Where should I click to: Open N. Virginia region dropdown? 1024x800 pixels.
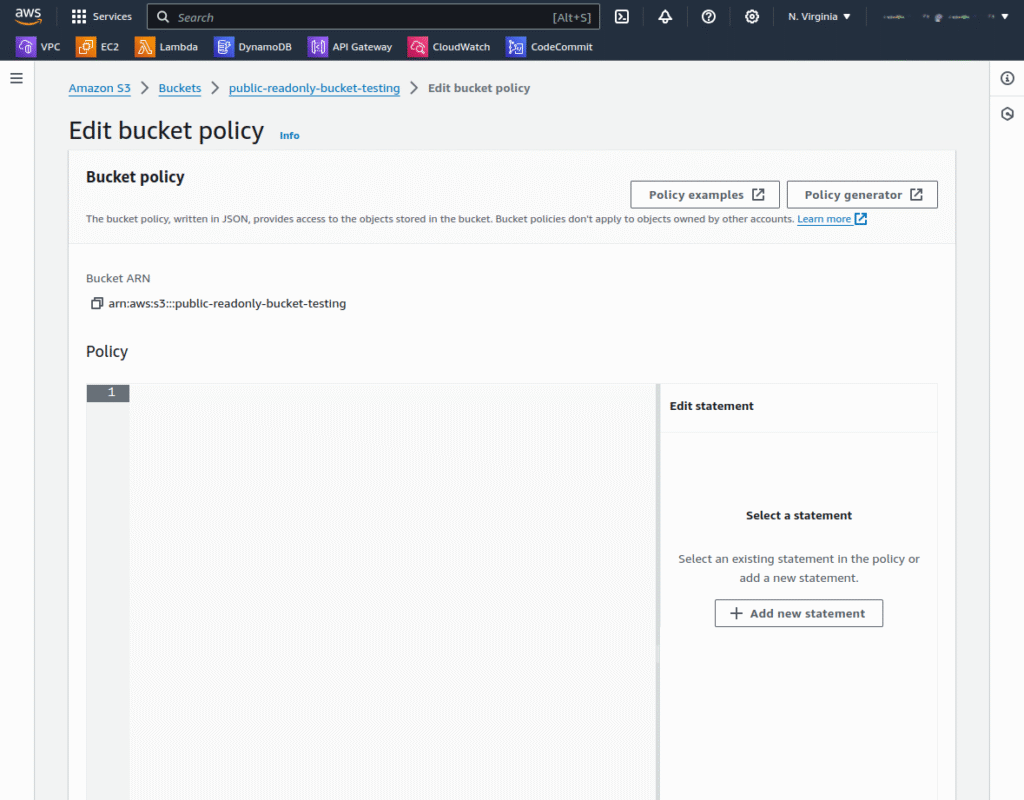819,17
